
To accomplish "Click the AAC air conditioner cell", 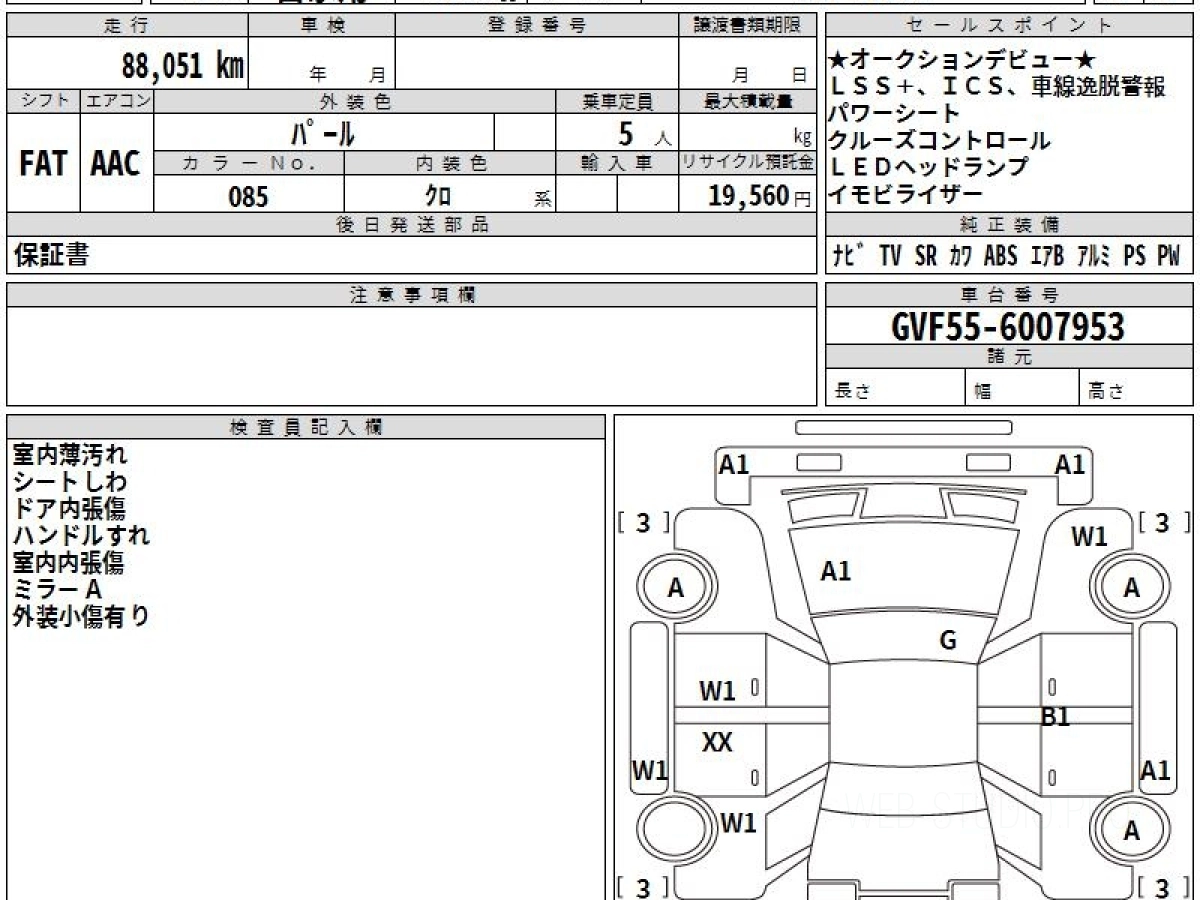I will click(117, 163).
